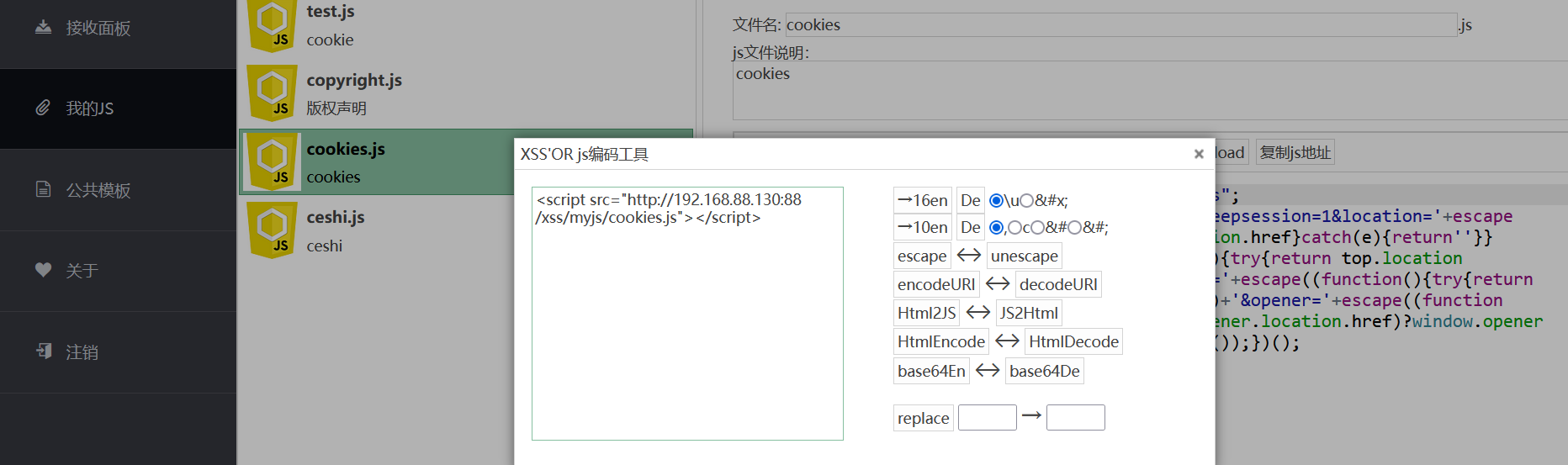Select the c radio option for 10en
Screen dimensions: 1568x465
(x=1014, y=228)
